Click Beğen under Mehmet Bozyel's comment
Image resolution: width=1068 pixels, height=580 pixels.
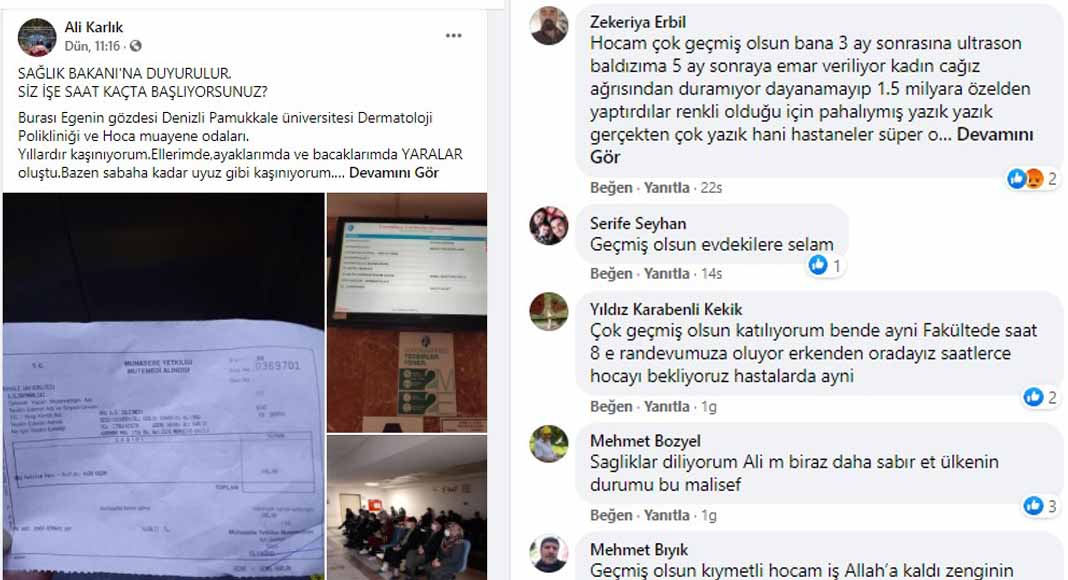(611, 515)
